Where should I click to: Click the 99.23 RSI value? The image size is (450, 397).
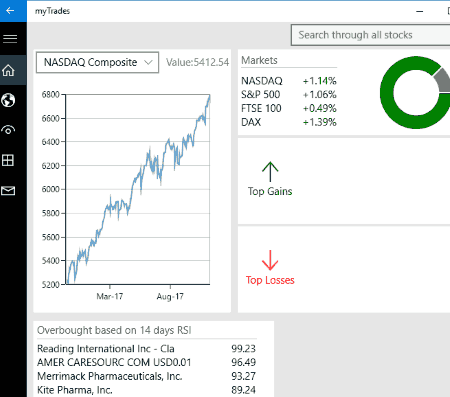(243, 349)
